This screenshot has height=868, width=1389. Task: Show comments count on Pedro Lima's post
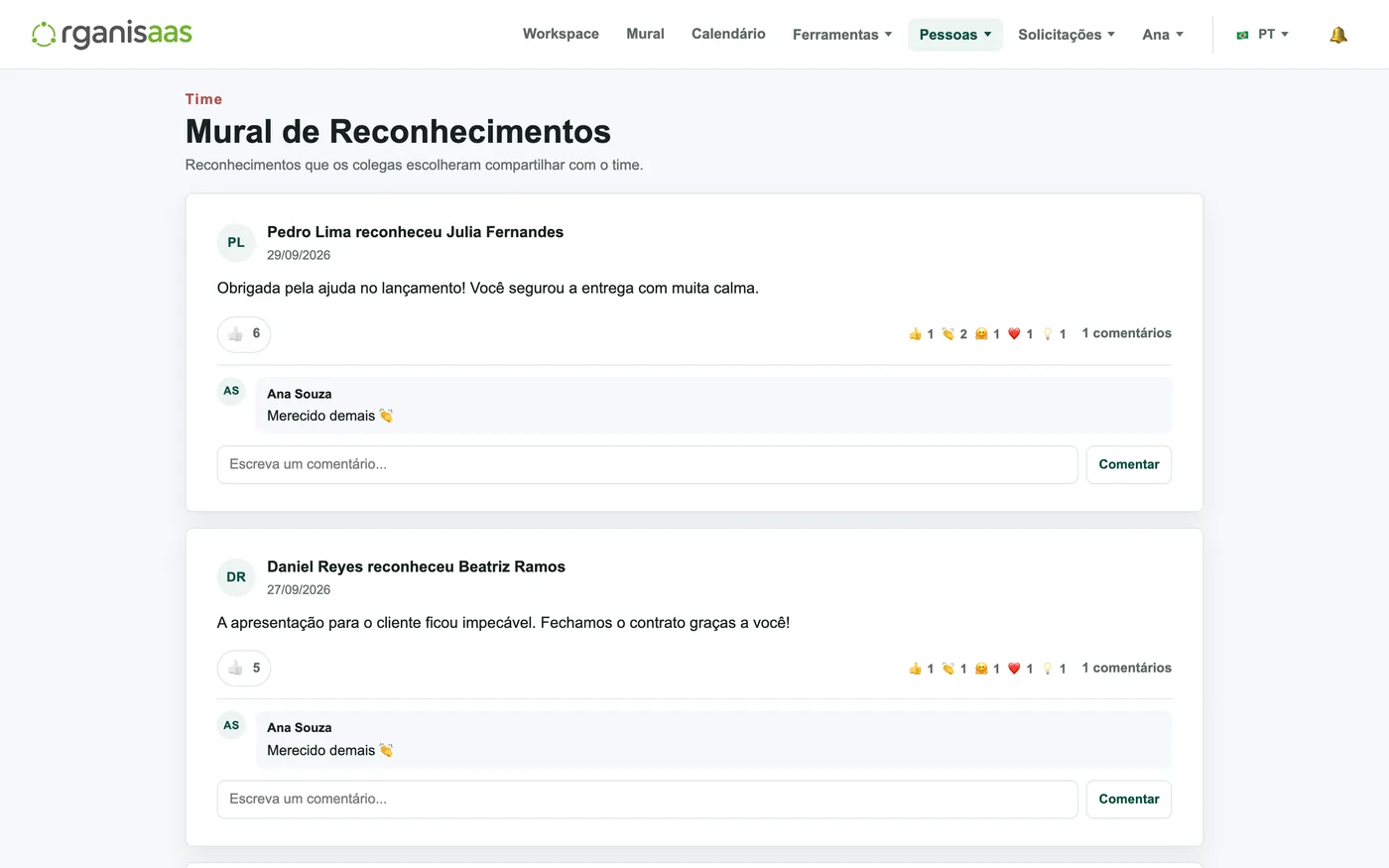point(1126,333)
